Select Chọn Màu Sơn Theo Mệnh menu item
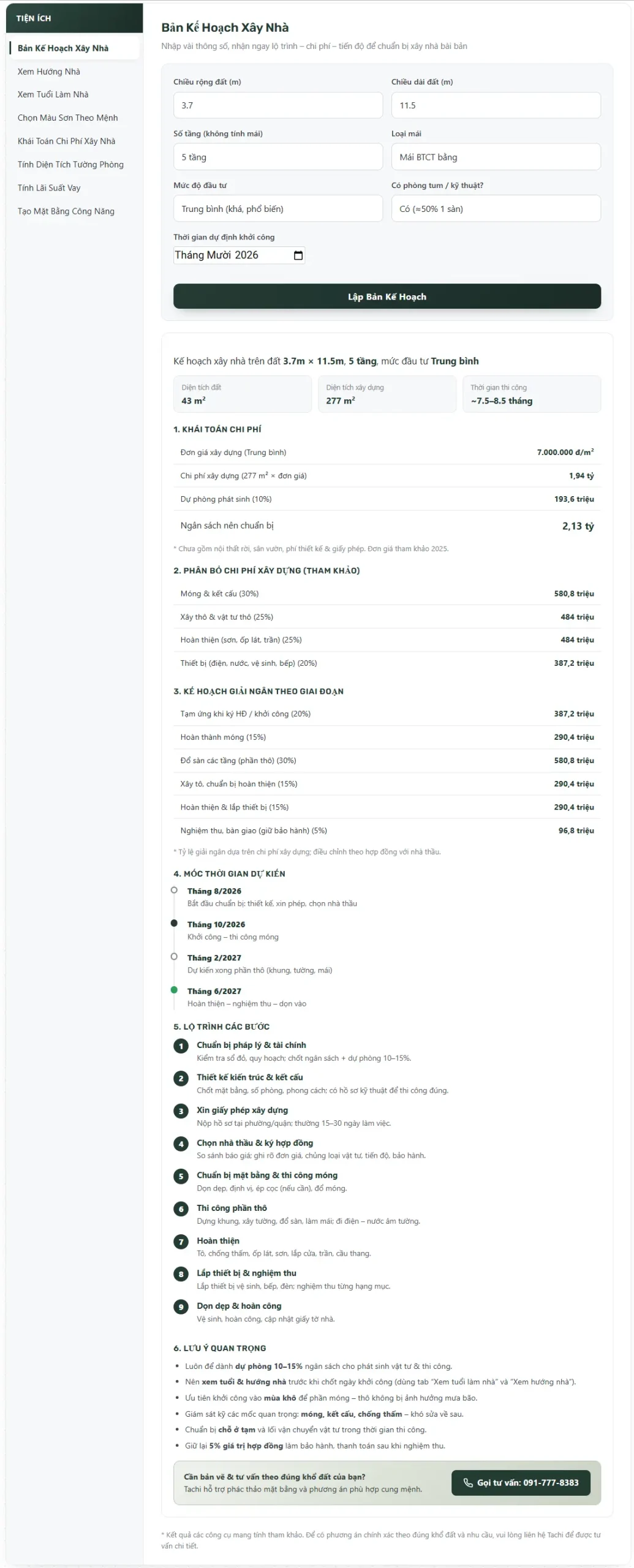 [x=67, y=118]
